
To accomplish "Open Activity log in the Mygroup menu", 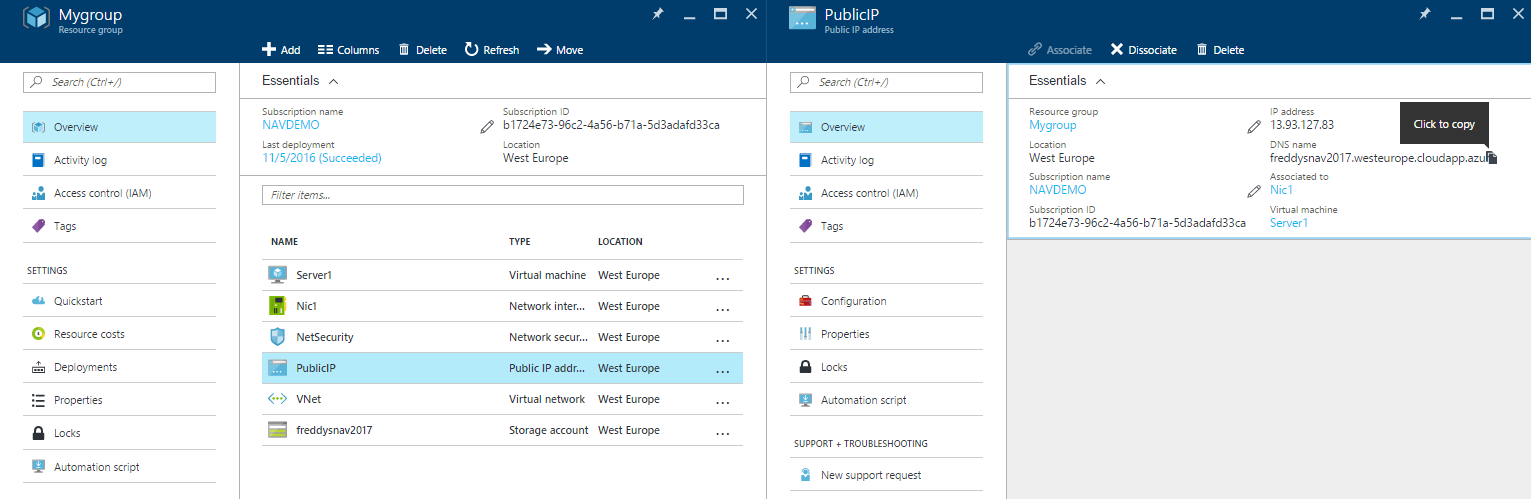I will 80,160.
